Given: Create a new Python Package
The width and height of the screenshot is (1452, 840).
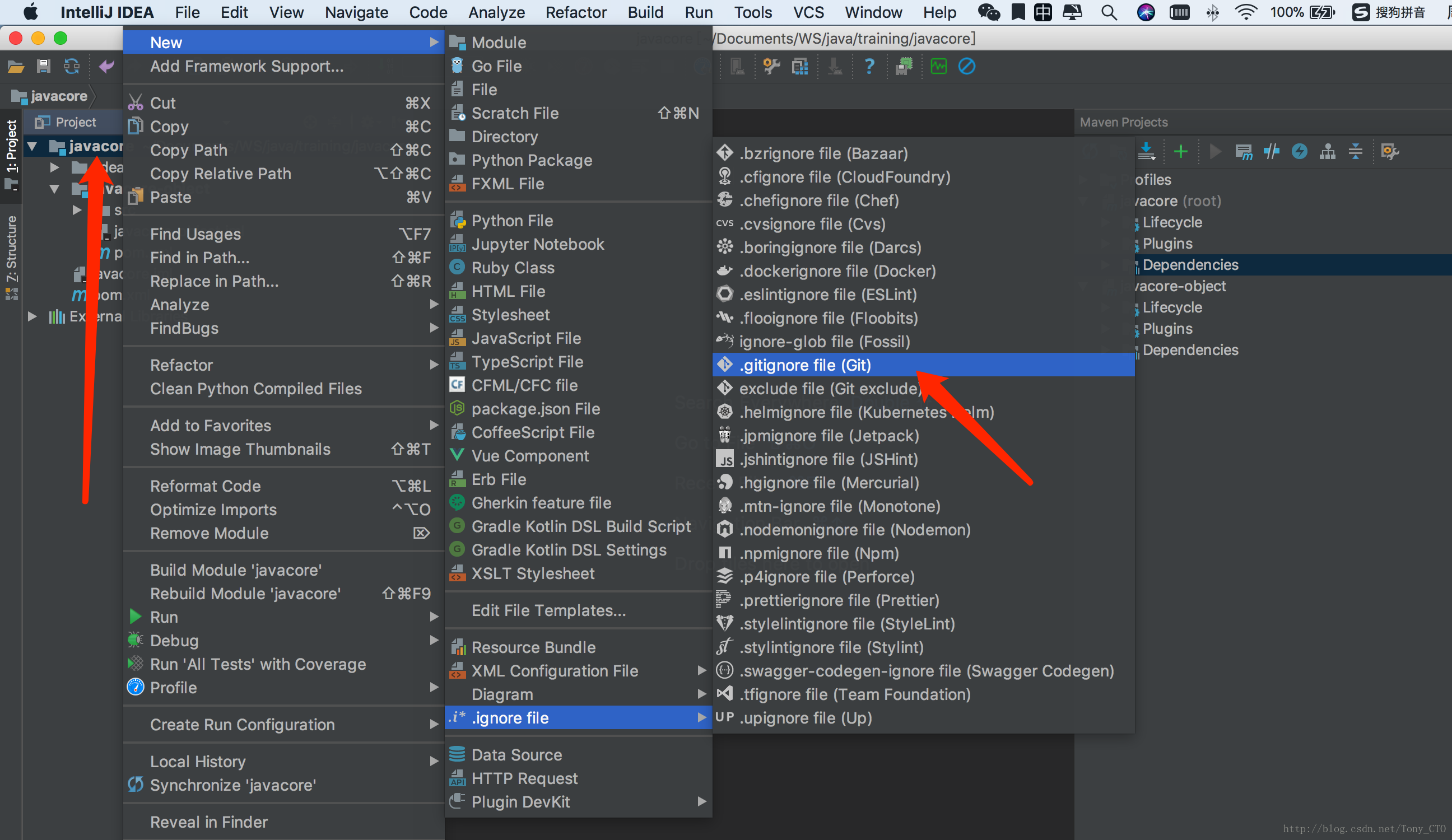Looking at the screenshot, I should coord(579,160).
